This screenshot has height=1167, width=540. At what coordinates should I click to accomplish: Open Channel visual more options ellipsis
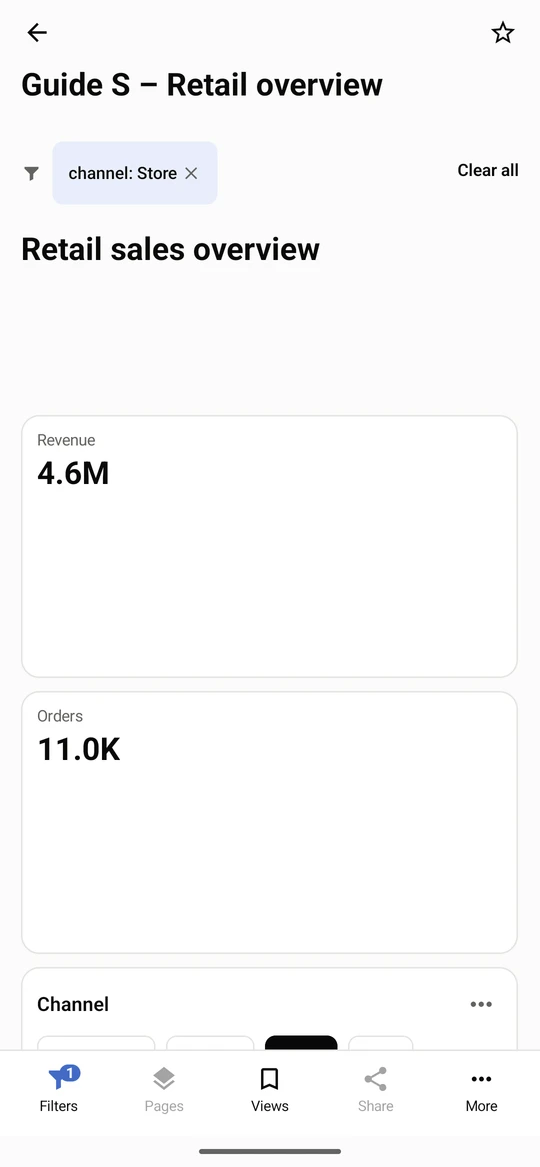click(481, 1004)
